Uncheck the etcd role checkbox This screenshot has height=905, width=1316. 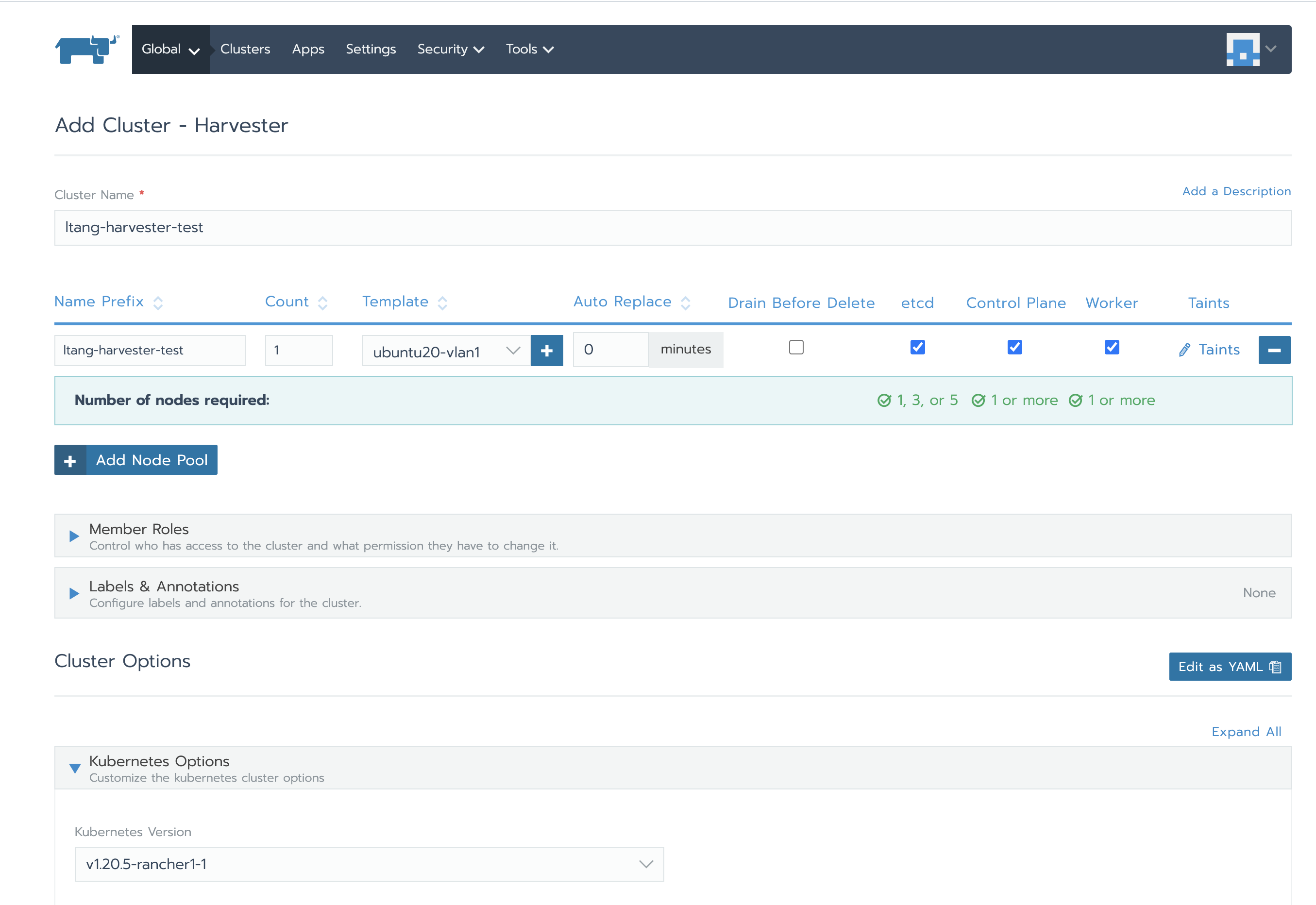[x=917, y=347]
